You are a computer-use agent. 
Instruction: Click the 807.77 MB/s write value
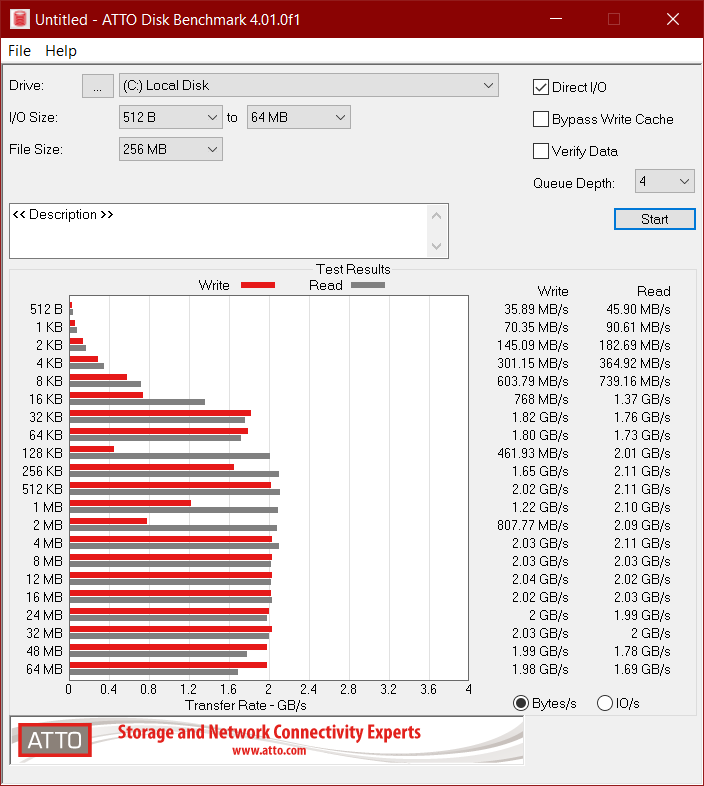pos(533,525)
